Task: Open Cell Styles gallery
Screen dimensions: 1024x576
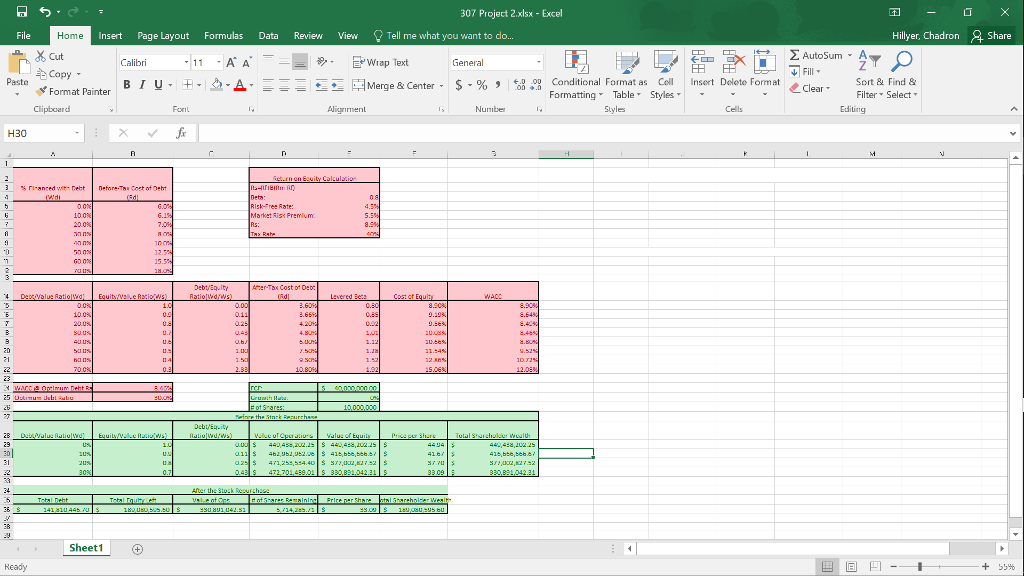Action: 665,75
